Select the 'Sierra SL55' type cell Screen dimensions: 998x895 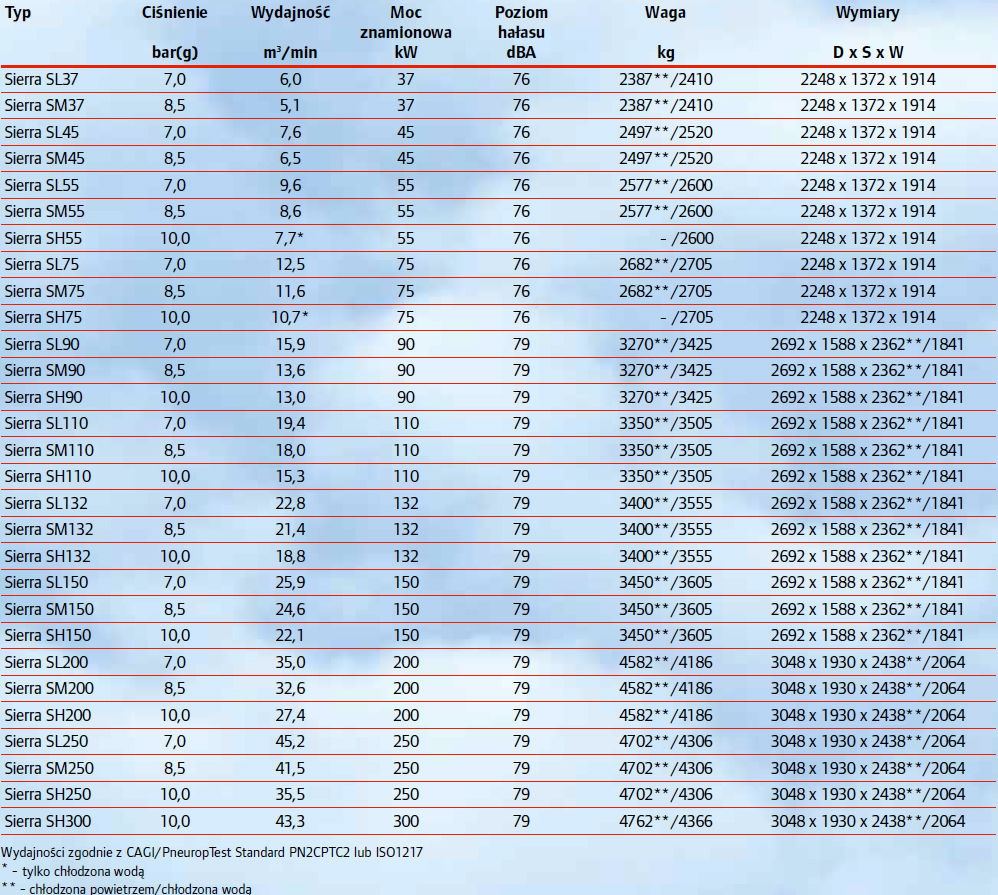pos(42,185)
